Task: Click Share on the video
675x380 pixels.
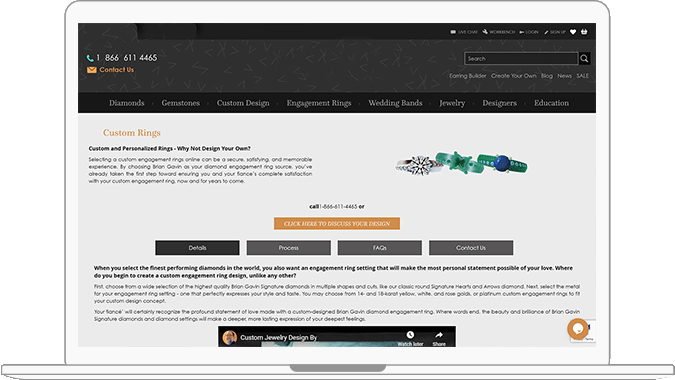Action: click(x=439, y=338)
